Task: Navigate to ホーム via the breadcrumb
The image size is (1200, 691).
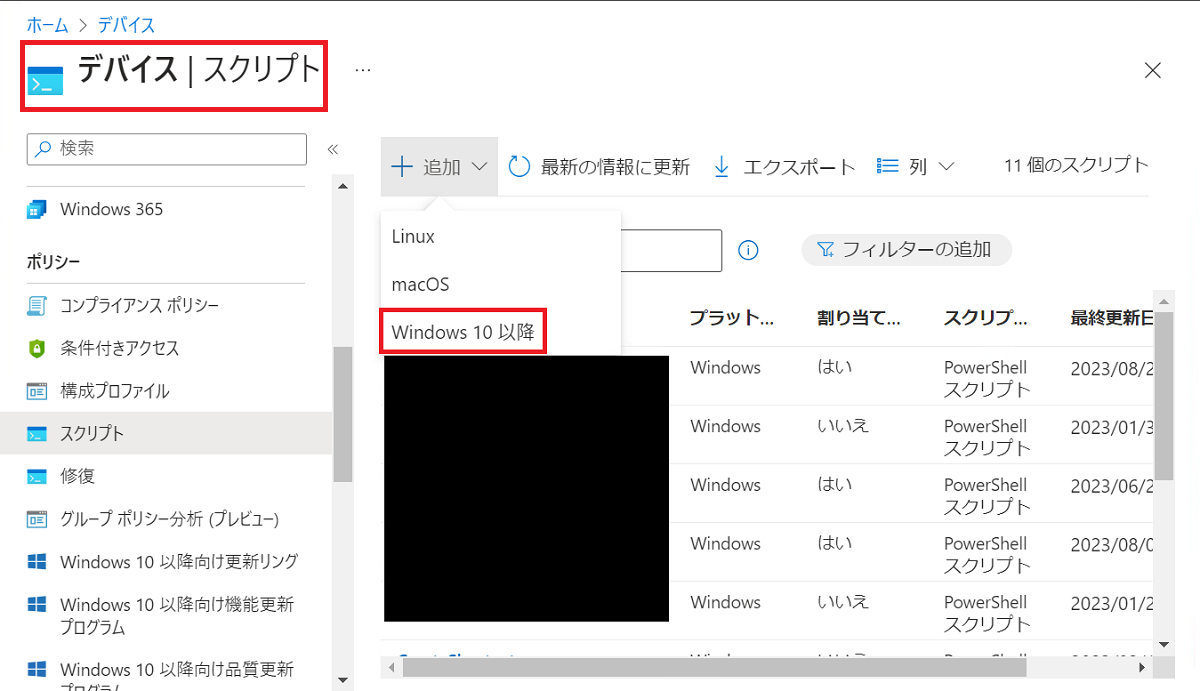Action: [x=47, y=24]
